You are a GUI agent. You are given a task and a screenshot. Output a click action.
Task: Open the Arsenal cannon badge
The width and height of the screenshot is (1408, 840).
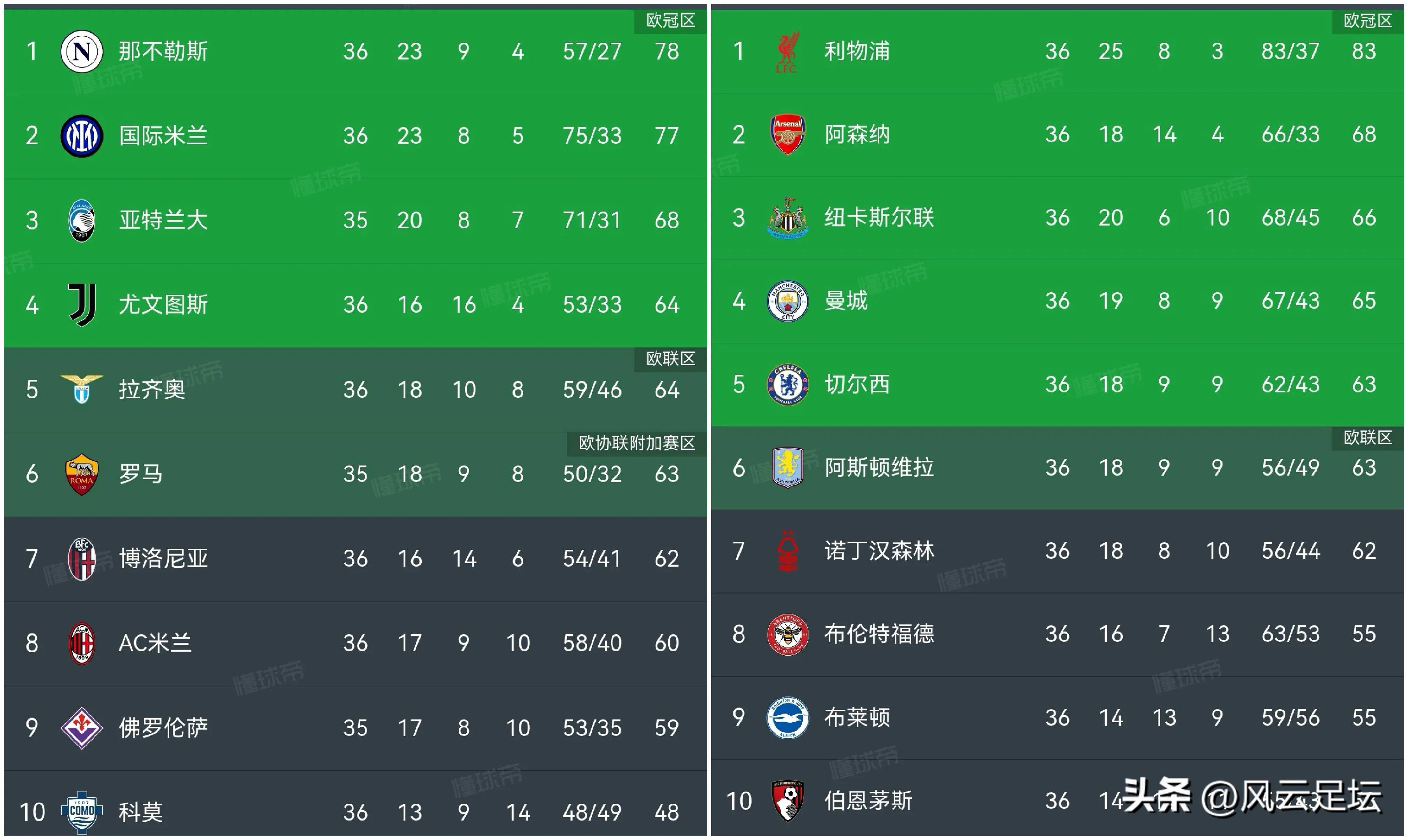coord(787,135)
